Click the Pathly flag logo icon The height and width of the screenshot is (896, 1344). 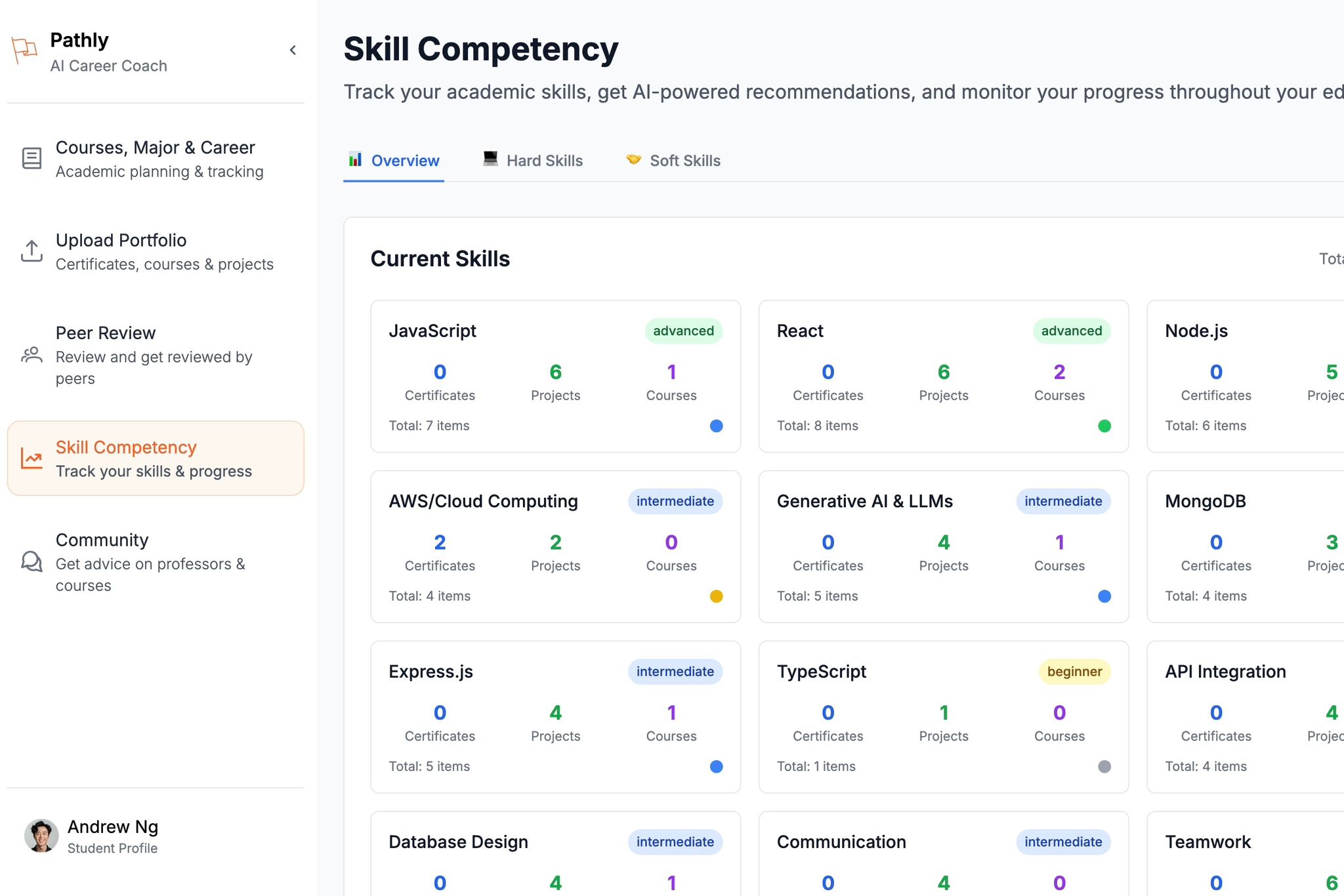(x=24, y=50)
